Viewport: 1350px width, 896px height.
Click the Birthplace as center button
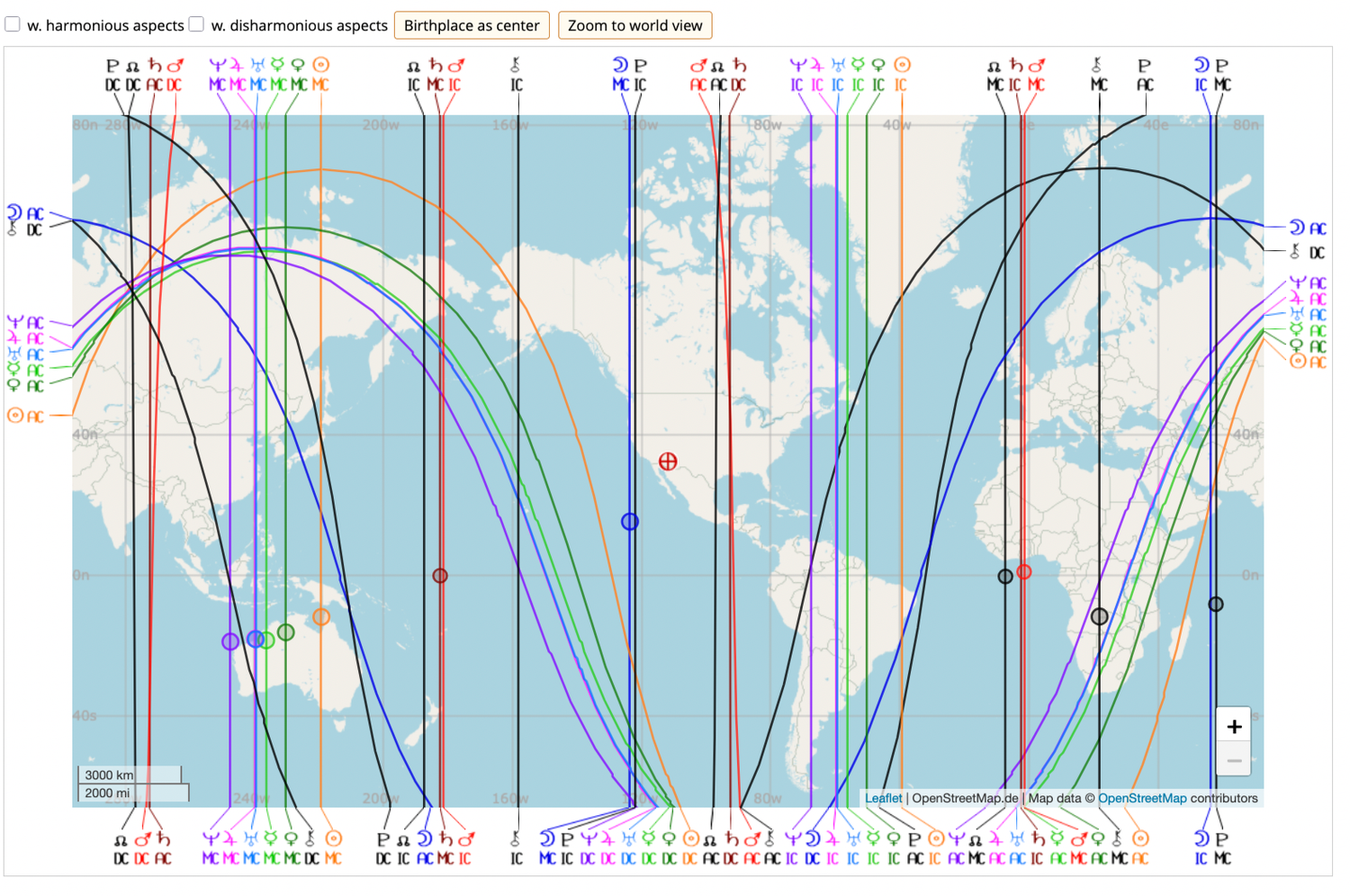tap(472, 25)
